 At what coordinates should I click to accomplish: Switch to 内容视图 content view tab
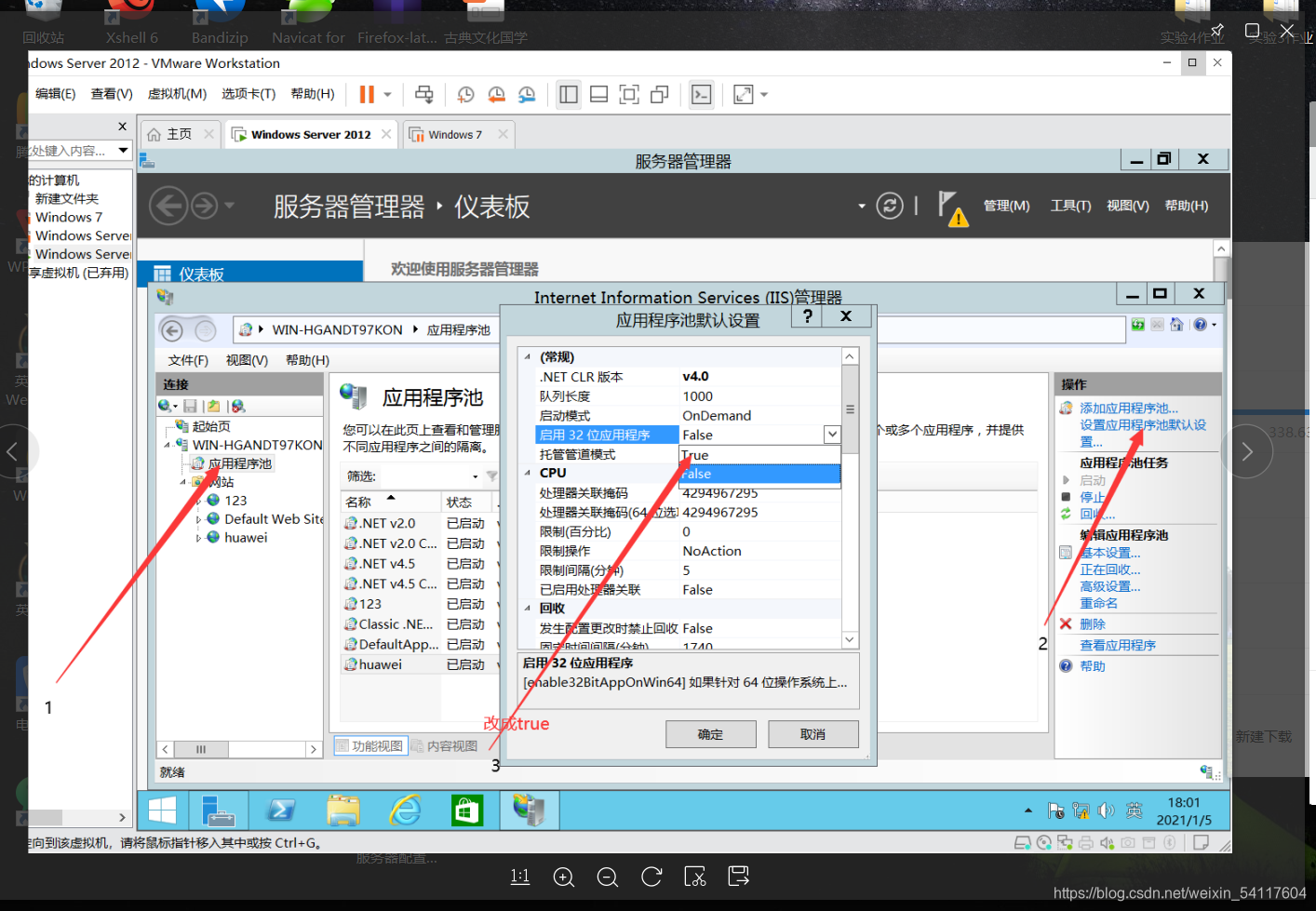445,746
